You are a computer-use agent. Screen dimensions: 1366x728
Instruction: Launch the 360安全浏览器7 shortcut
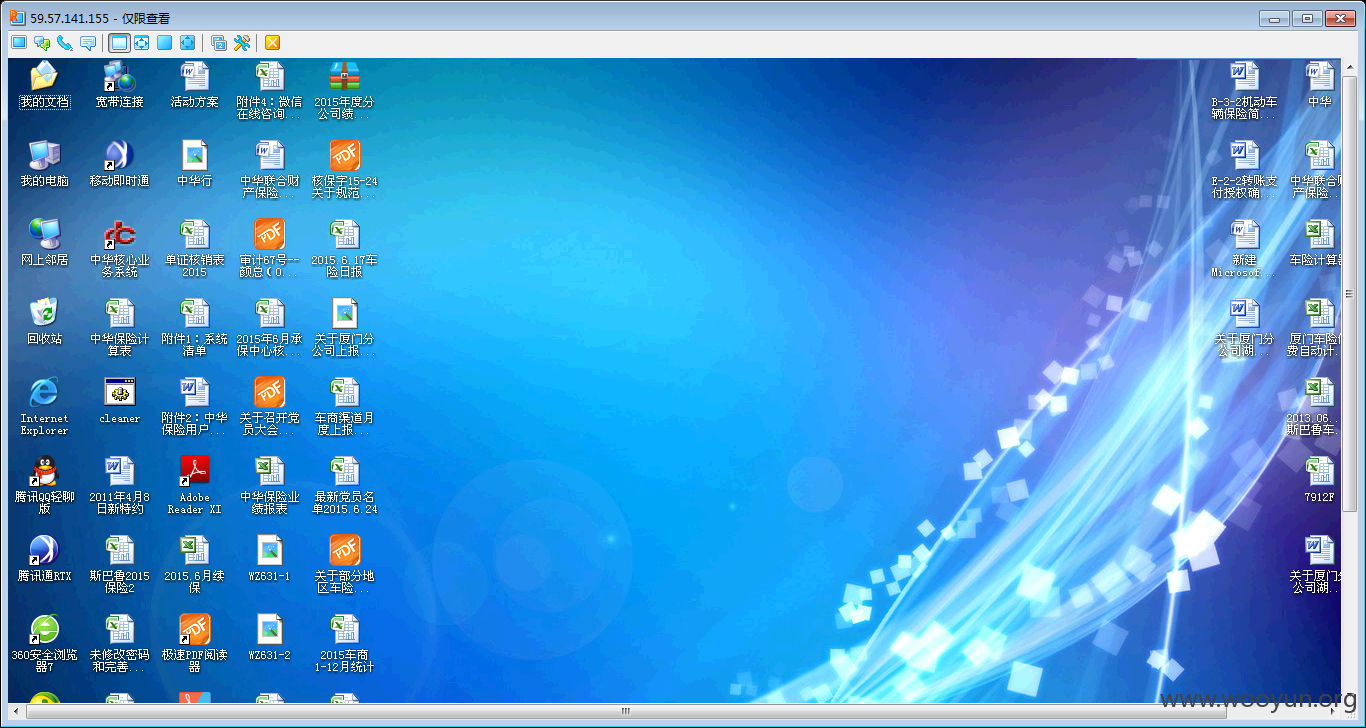click(x=44, y=643)
